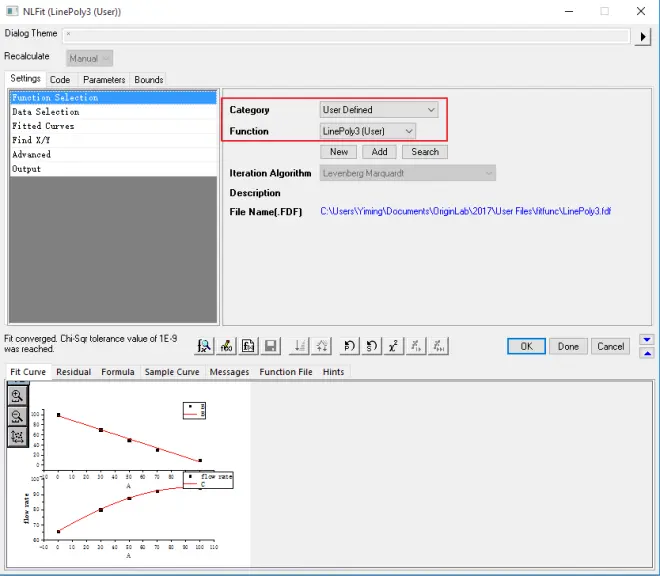
Task: Open the LinePoly3.fdf file path link
Action: pyautogui.click(x=466, y=211)
